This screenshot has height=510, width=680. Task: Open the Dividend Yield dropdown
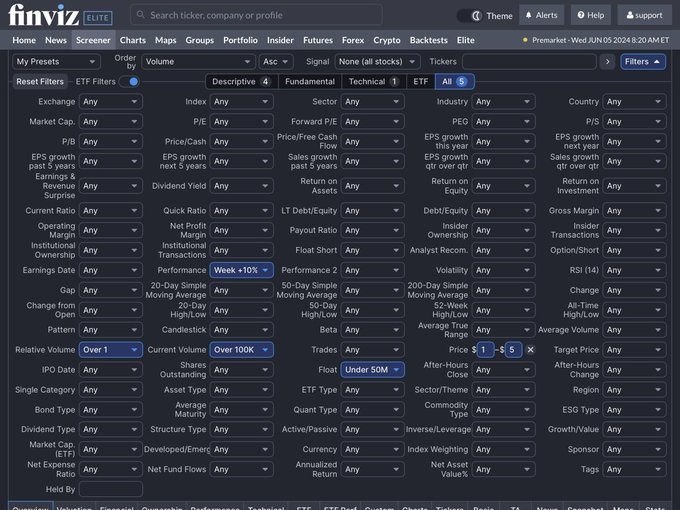[242, 186]
